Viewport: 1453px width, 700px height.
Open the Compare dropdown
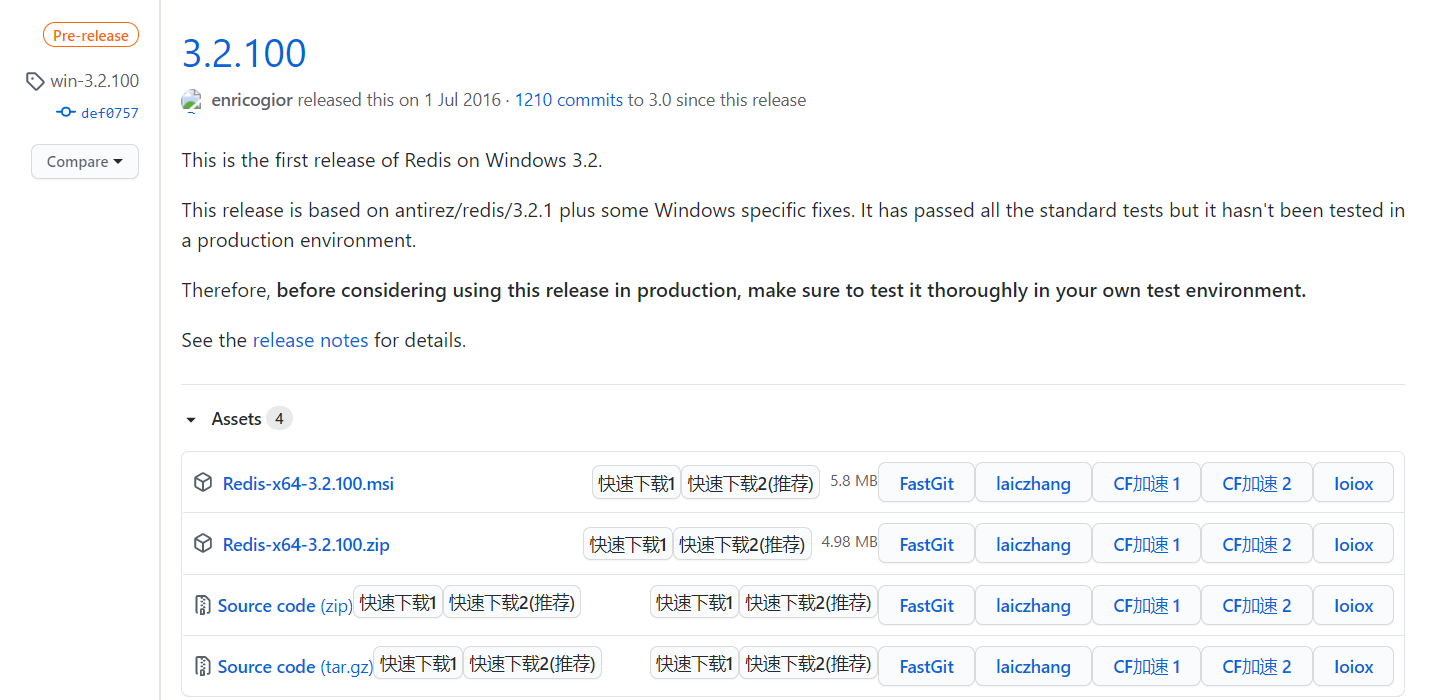[x=85, y=161]
